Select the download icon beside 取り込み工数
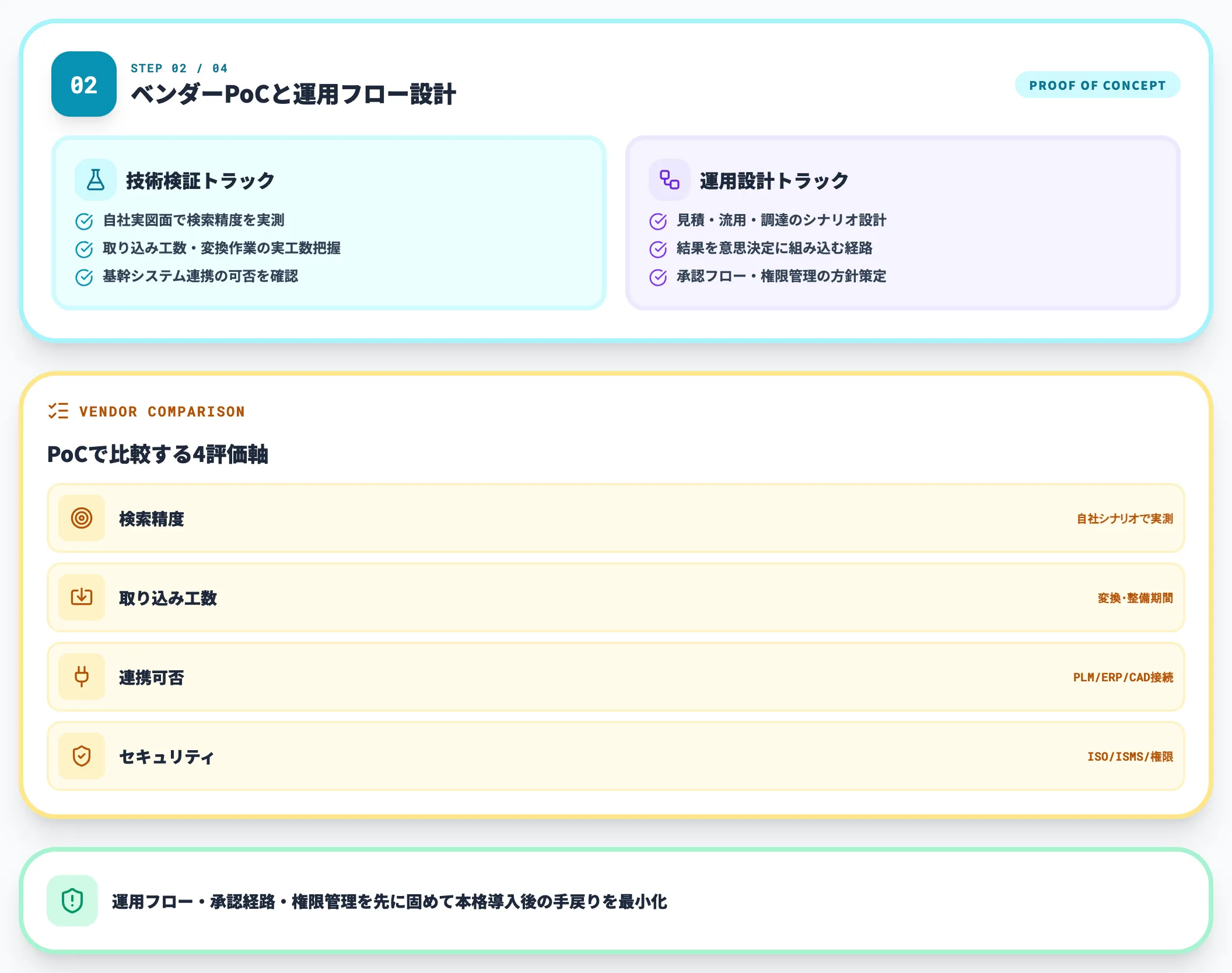The height and width of the screenshot is (973, 1232). tap(82, 597)
